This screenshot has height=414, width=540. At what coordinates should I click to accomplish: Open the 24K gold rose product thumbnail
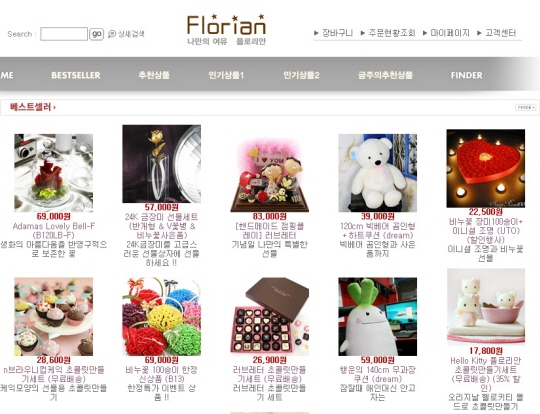162,164
